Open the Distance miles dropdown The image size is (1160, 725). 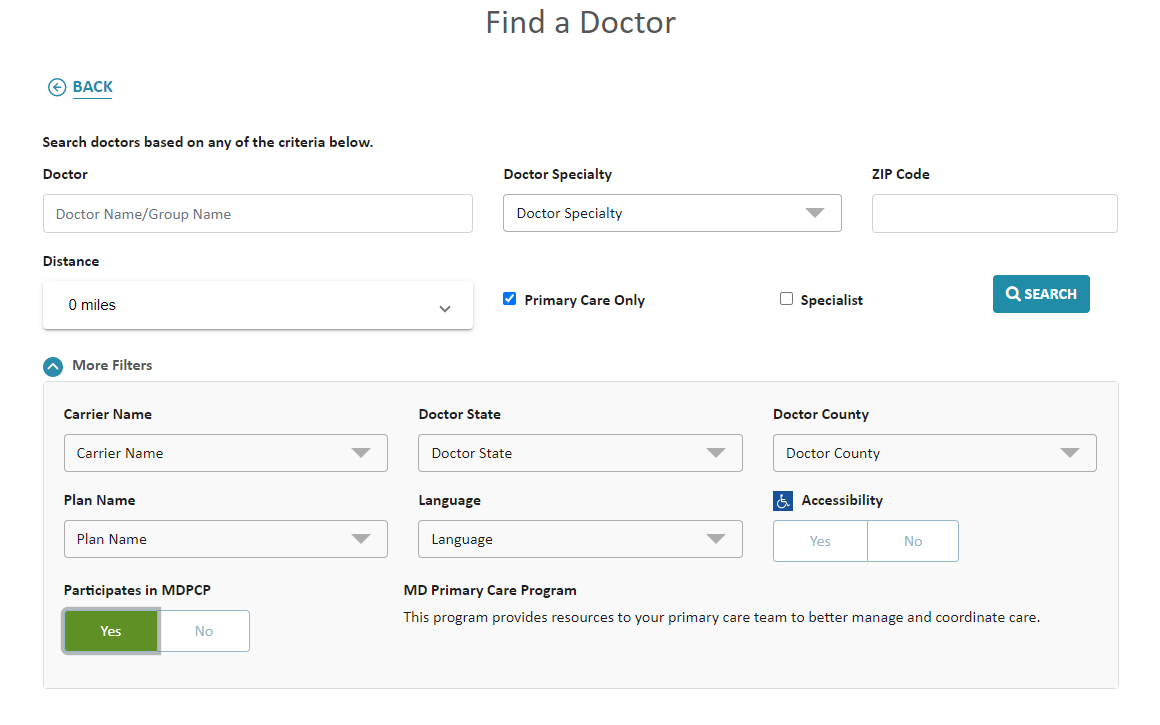pyautogui.click(x=257, y=305)
